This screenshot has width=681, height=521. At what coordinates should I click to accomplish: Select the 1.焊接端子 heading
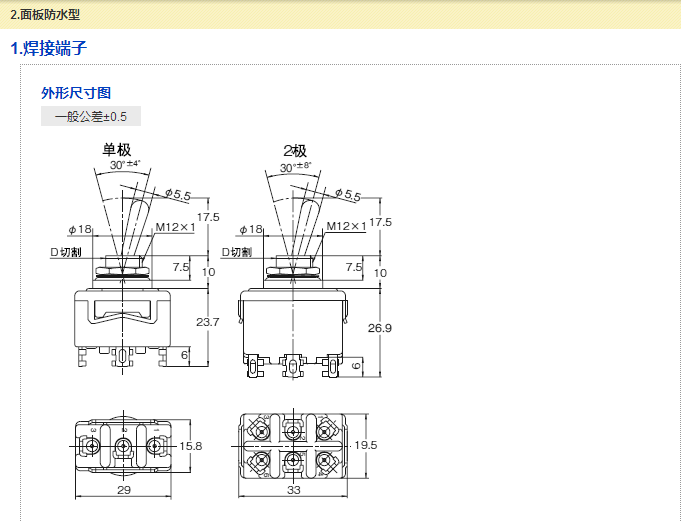(50, 48)
